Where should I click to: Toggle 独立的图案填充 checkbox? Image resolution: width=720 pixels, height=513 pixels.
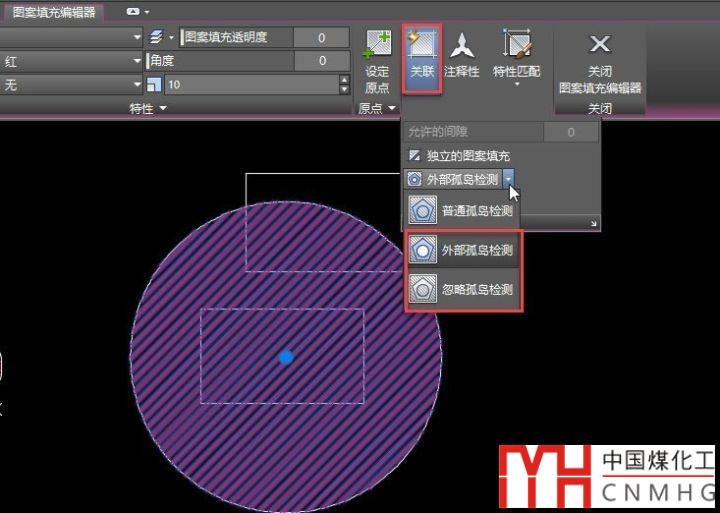pos(415,156)
